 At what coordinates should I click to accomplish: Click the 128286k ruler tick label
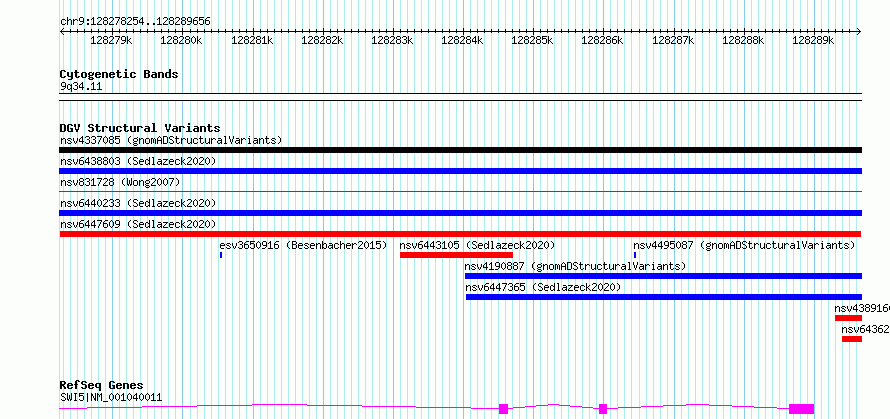[602, 40]
